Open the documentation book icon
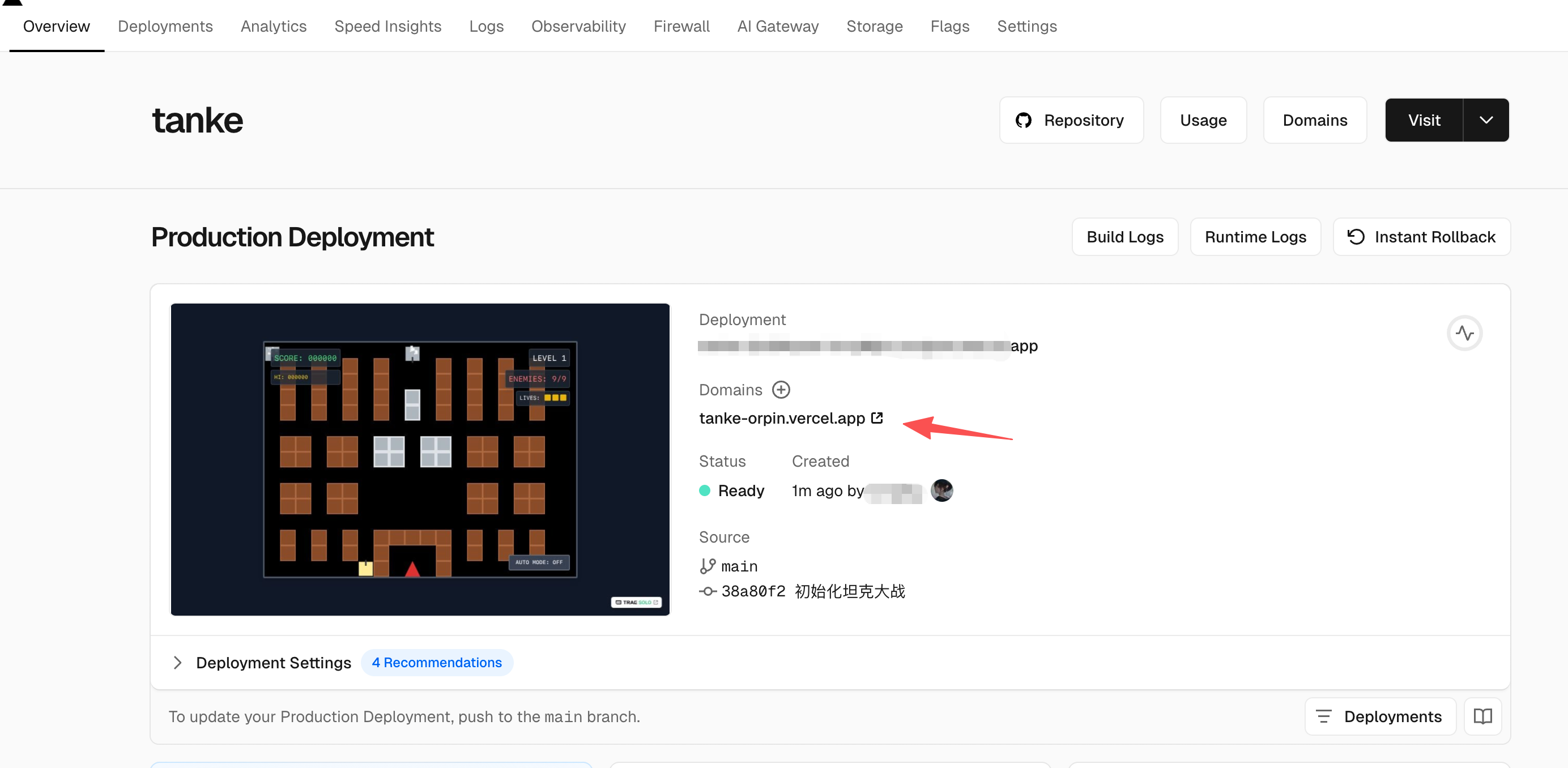 pos(1482,716)
